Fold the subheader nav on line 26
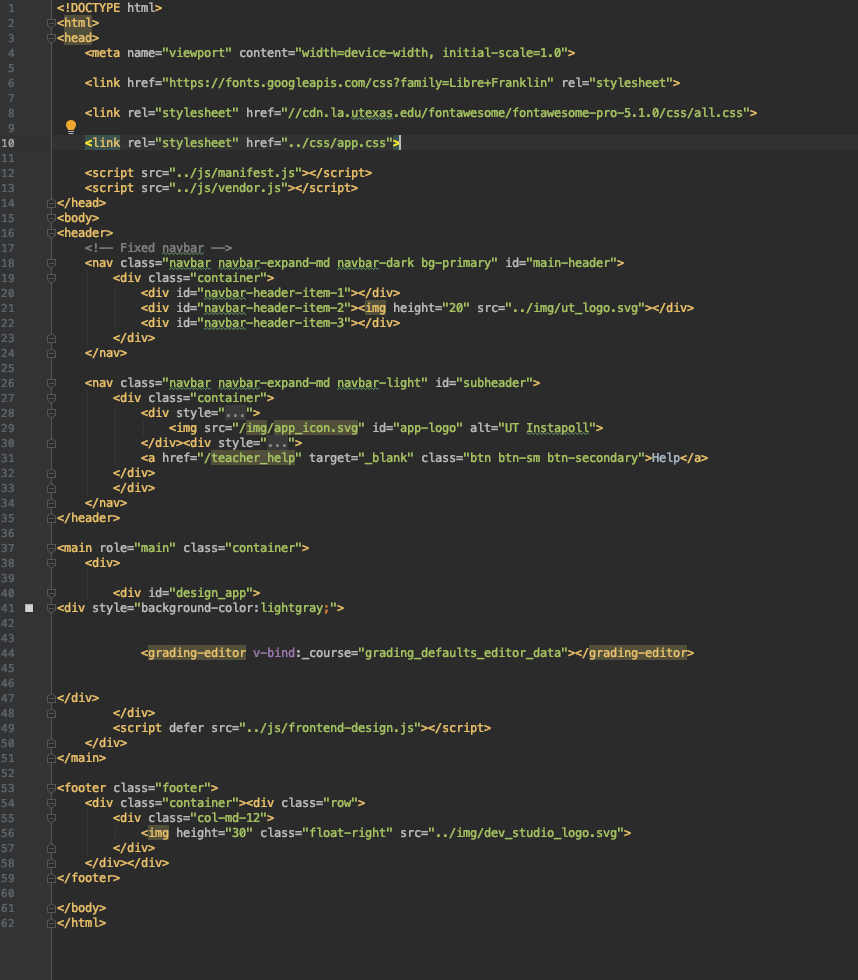 click(51, 383)
